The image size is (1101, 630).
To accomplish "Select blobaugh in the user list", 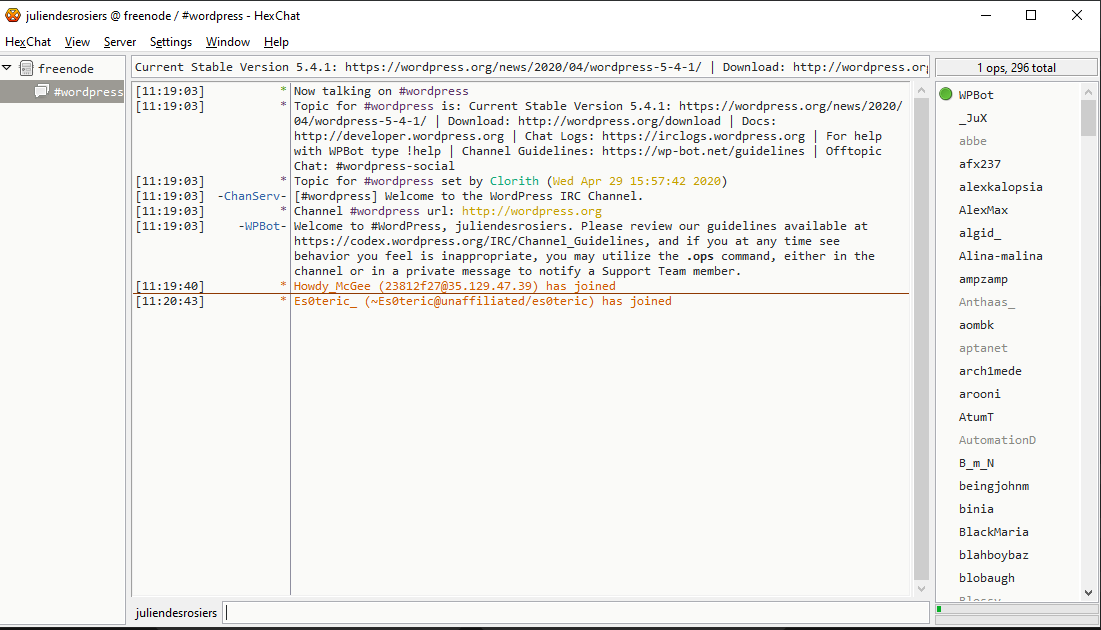I will click(987, 578).
